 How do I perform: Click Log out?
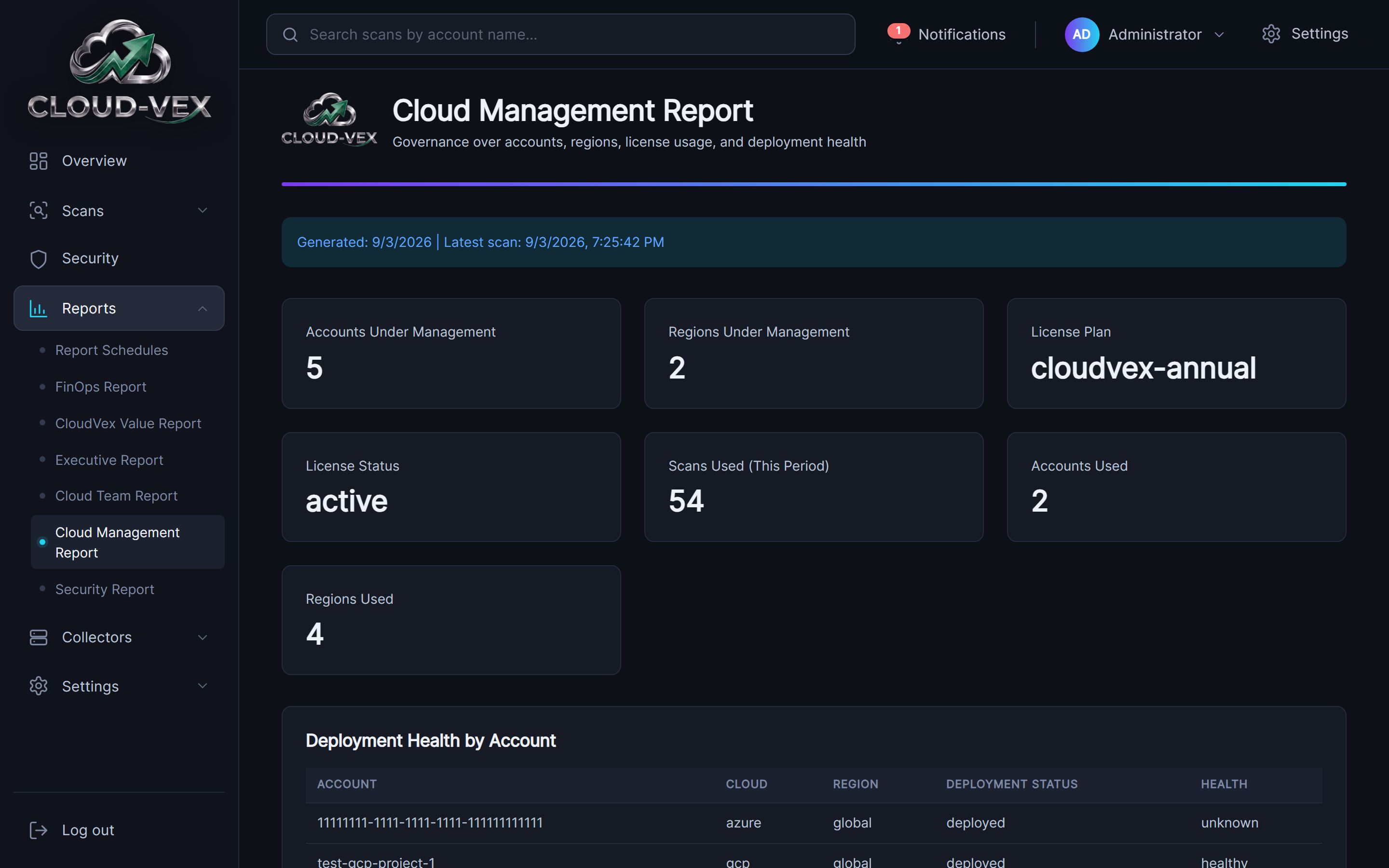pyautogui.click(x=88, y=830)
